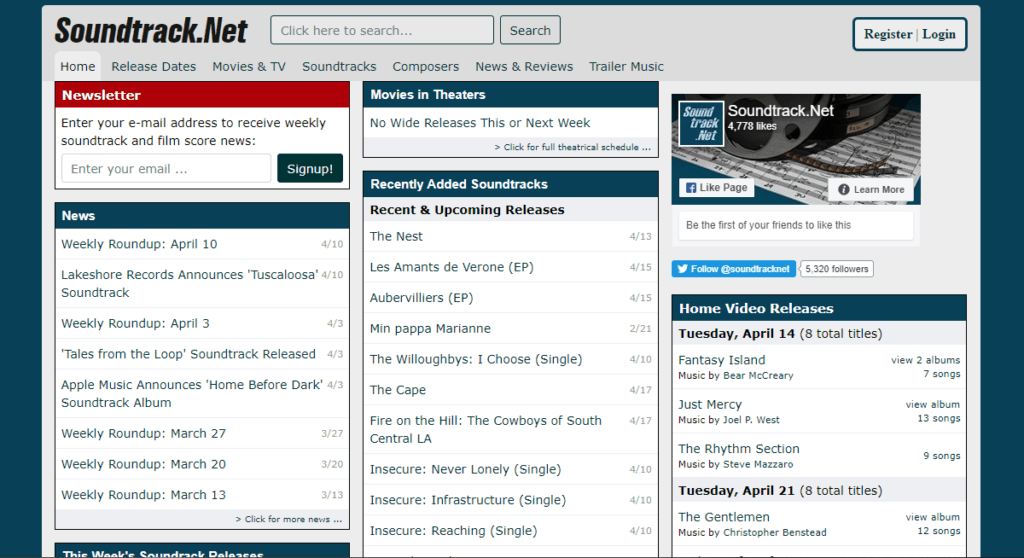
Task: Click the Learn More info button
Action: click(x=870, y=189)
